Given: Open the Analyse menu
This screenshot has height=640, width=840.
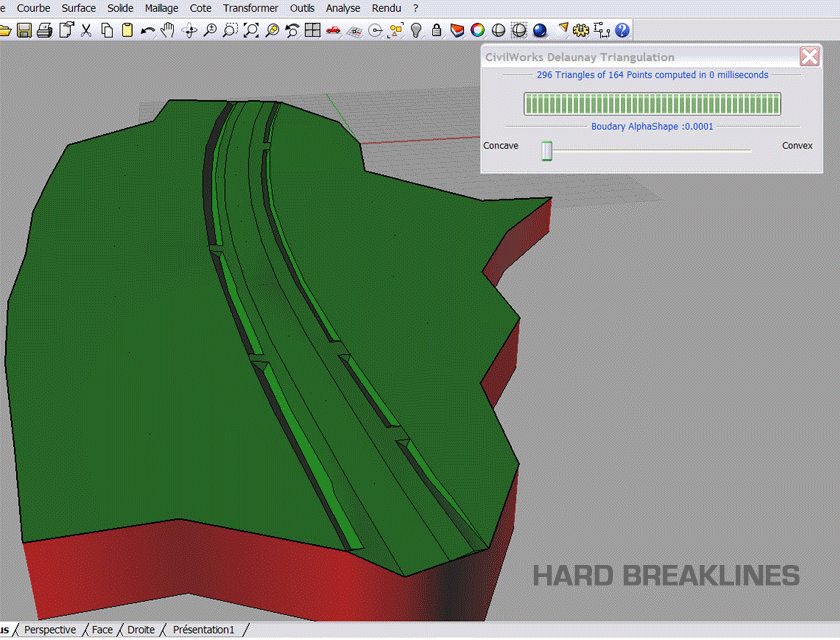Looking at the screenshot, I should click(343, 8).
